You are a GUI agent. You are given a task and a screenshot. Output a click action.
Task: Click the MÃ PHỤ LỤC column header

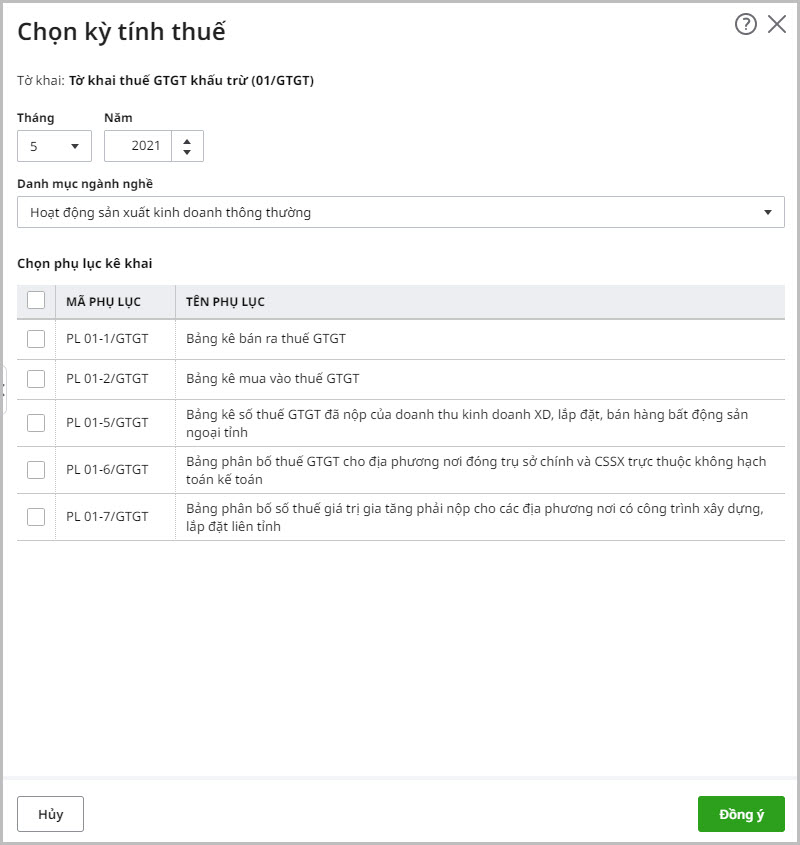coord(103,302)
